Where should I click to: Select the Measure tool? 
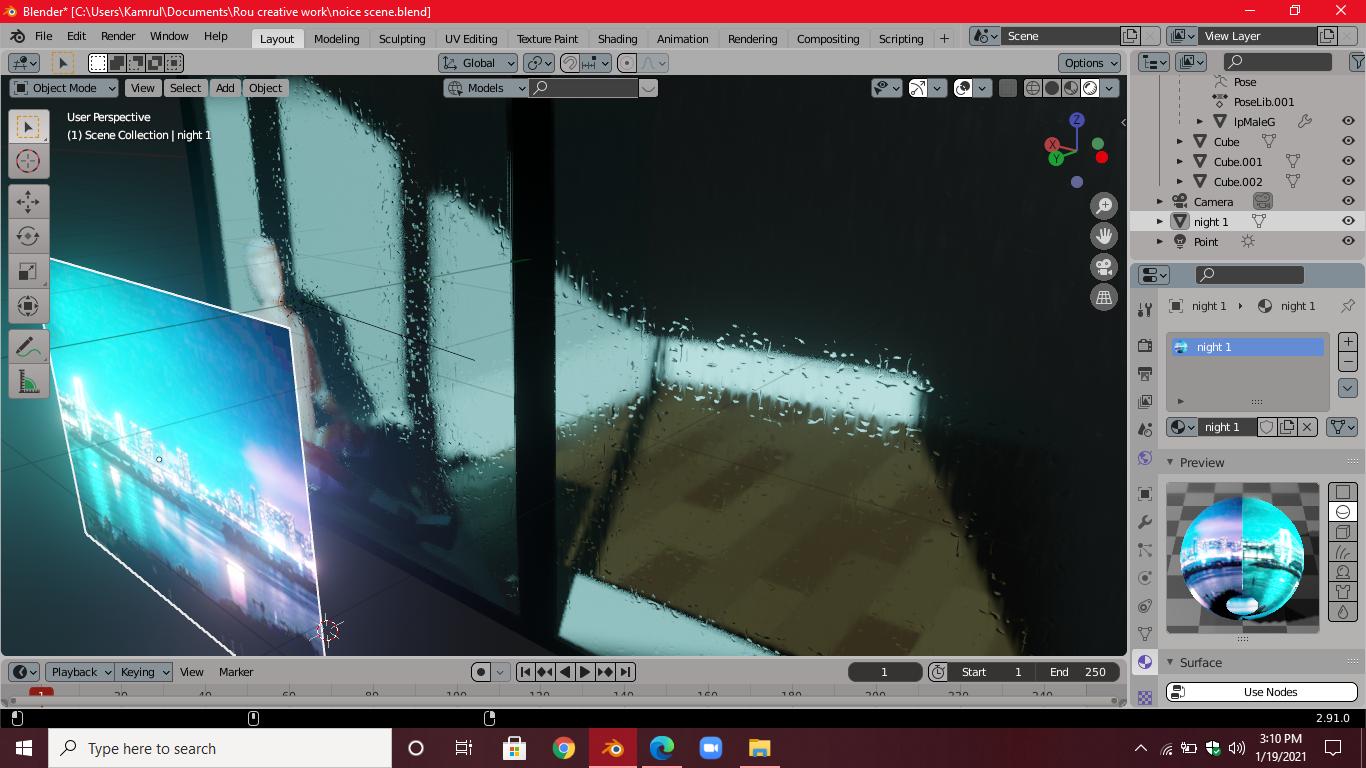click(x=28, y=382)
